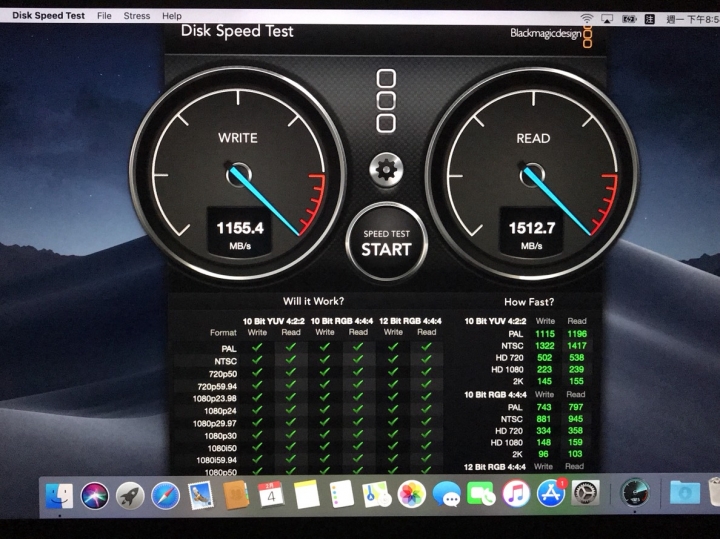The height and width of the screenshot is (539, 720).
Task: Open settings with the gear icon
Action: coord(386,170)
